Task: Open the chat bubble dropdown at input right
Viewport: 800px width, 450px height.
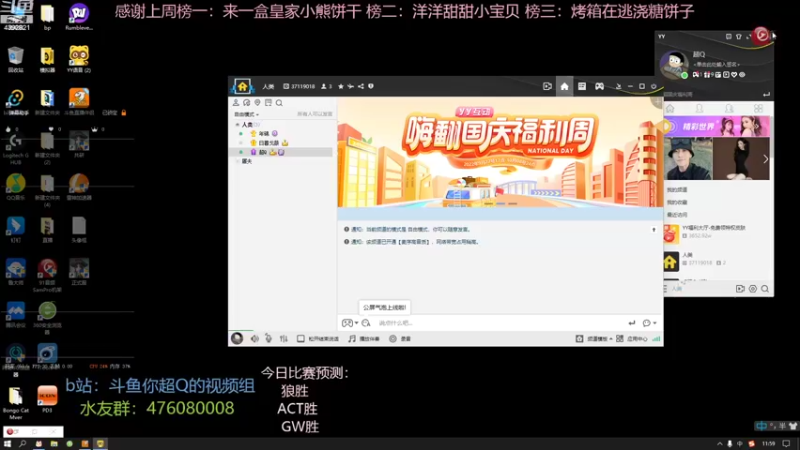Action: coord(649,323)
